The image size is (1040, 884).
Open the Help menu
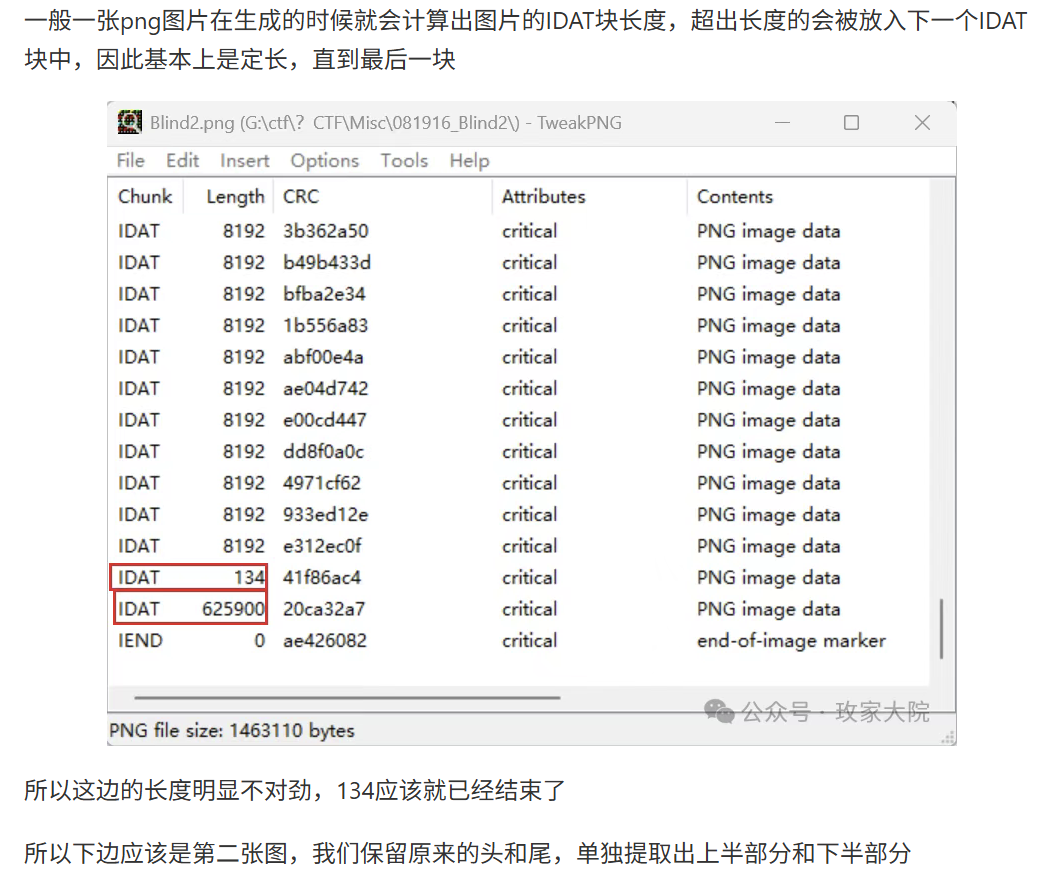tap(469, 160)
